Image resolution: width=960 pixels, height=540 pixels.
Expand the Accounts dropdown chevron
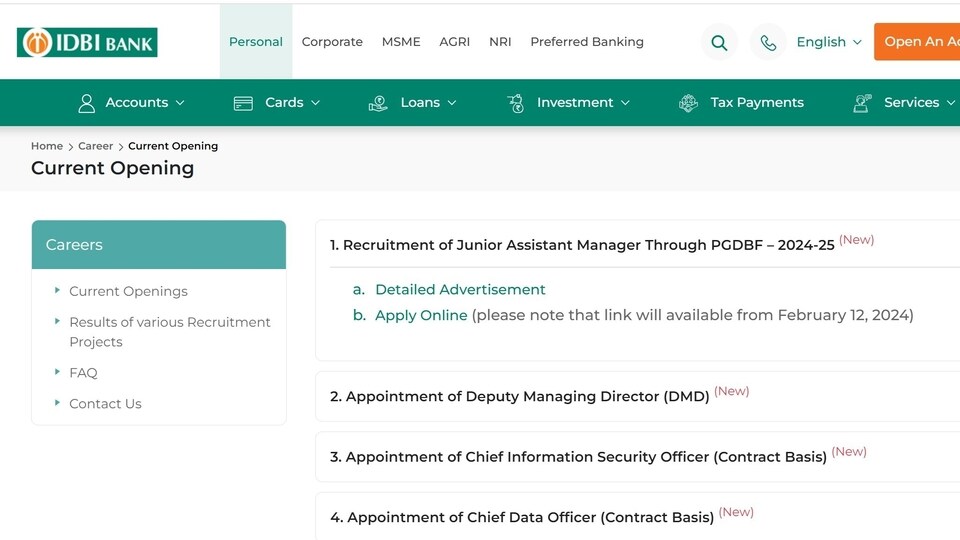coord(180,103)
